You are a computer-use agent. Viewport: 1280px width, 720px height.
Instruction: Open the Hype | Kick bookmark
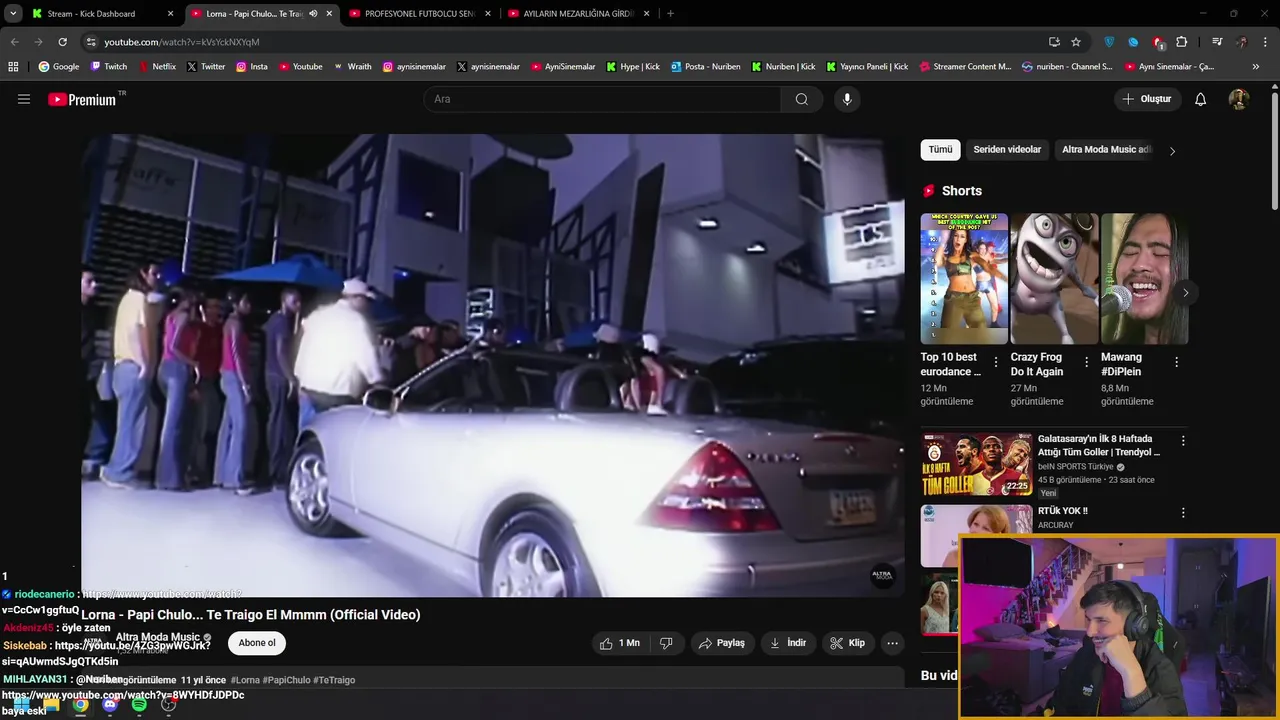[633, 67]
